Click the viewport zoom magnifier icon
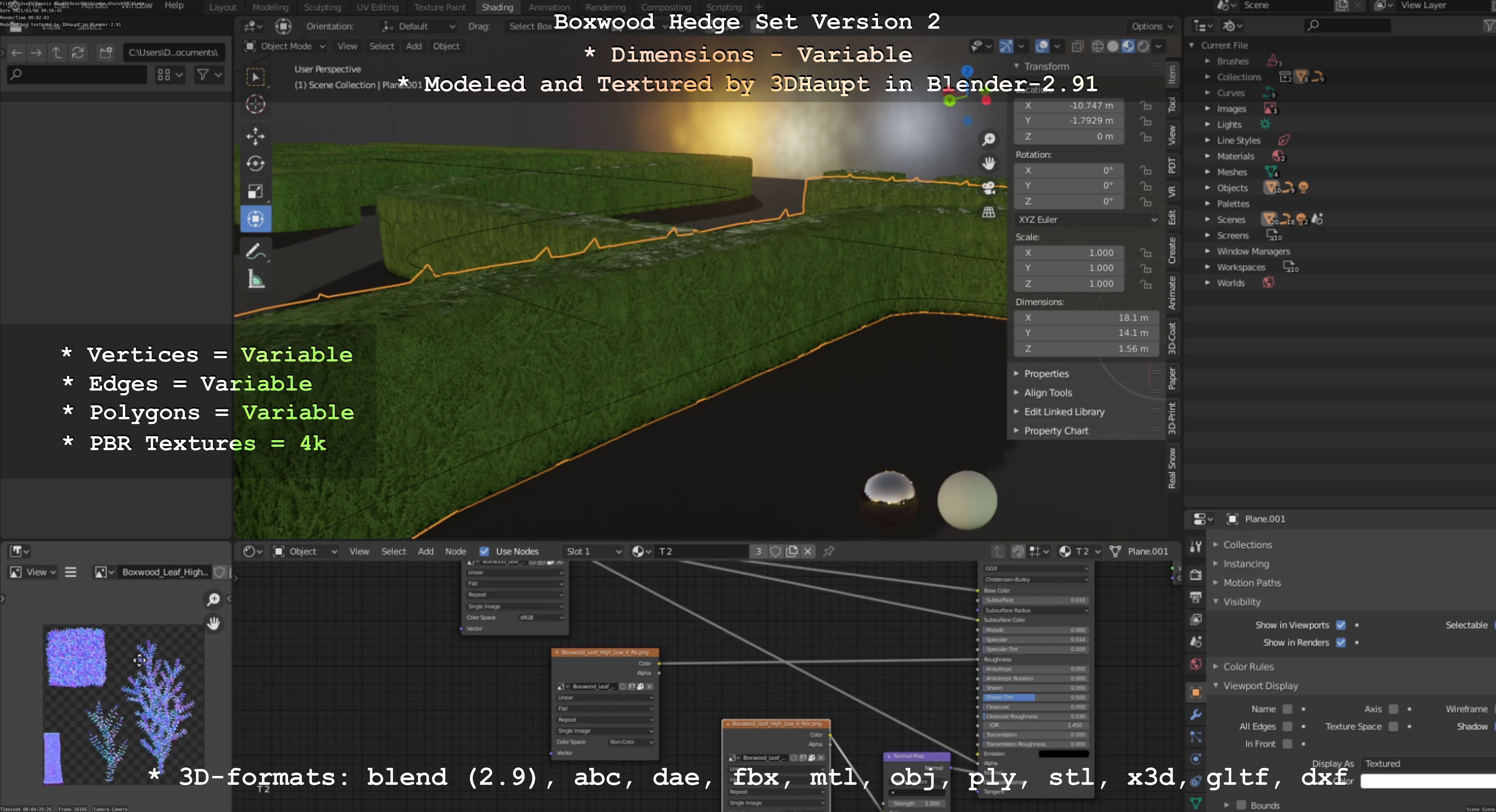The image size is (1496, 812). coord(988,139)
